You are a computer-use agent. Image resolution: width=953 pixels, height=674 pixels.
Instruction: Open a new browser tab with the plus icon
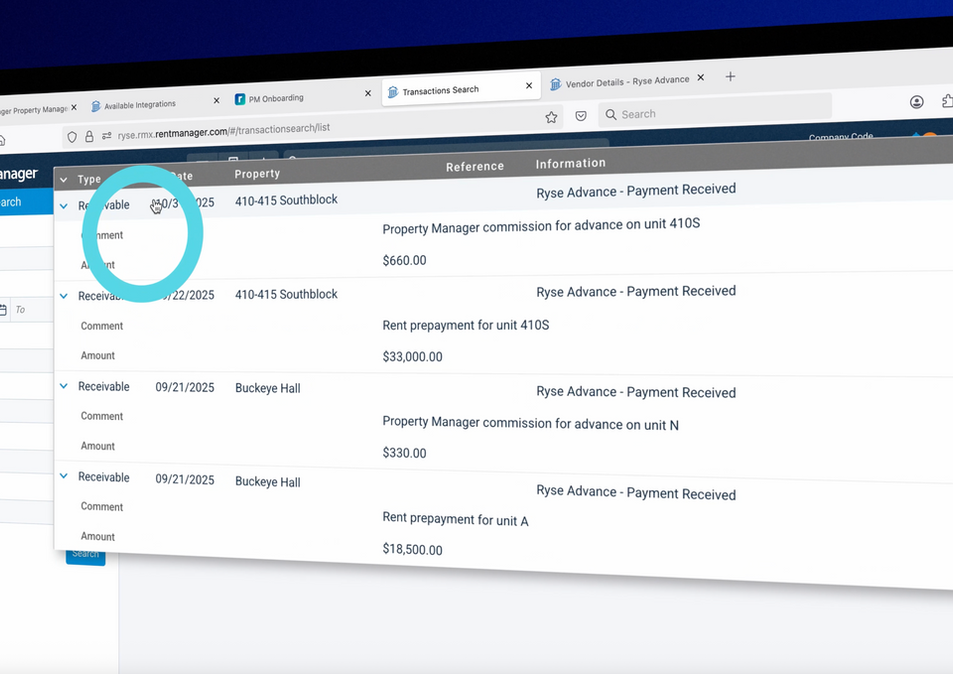coord(730,75)
